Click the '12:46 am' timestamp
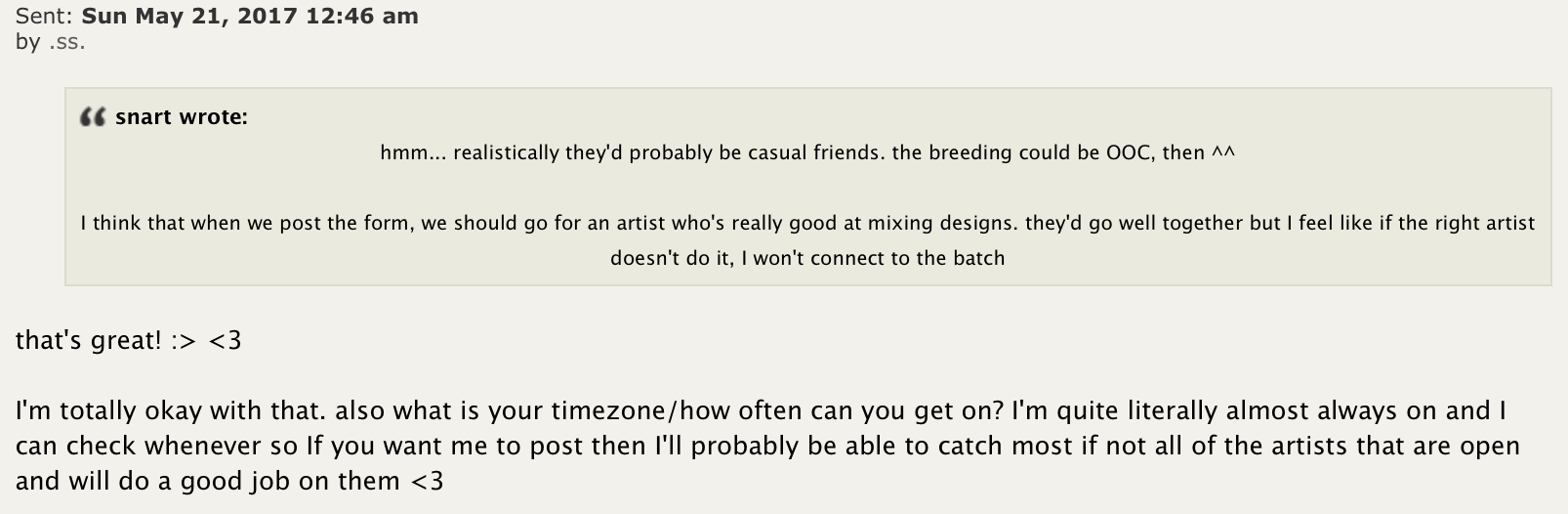 [x=362, y=17]
